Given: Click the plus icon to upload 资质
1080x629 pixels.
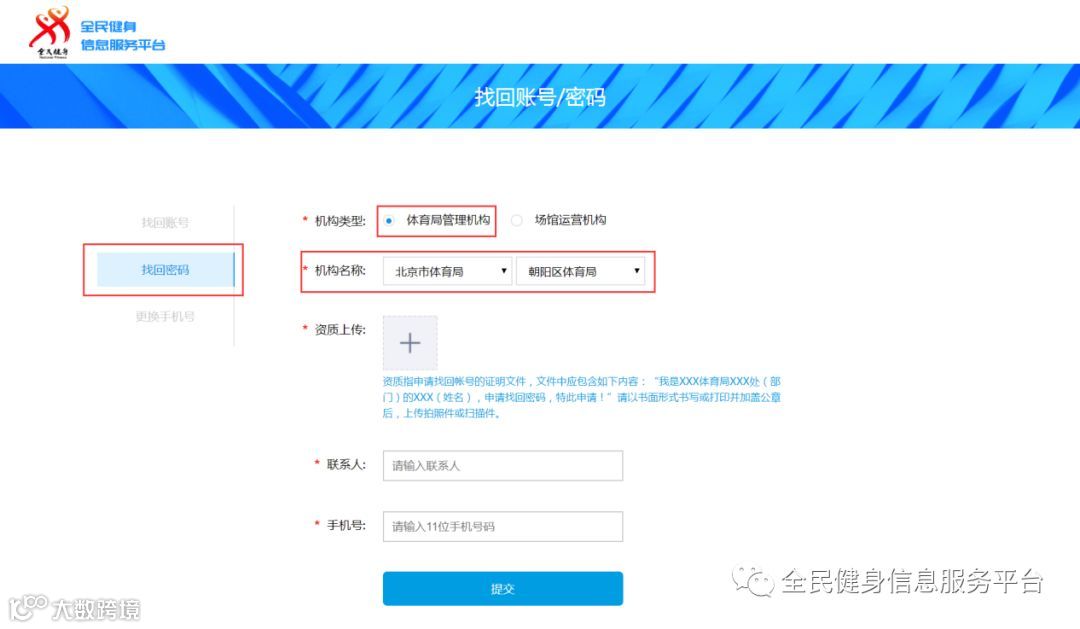Looking at the screenshot, I should [x=410, y=342].
